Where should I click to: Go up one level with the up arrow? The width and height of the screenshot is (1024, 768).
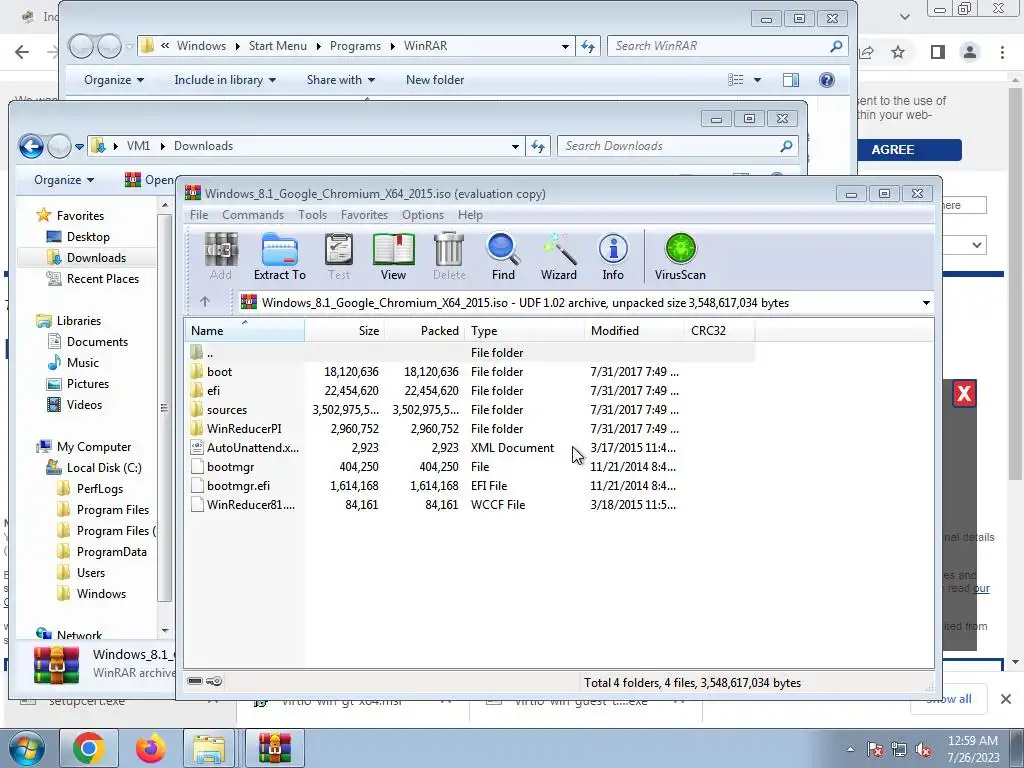204,302
